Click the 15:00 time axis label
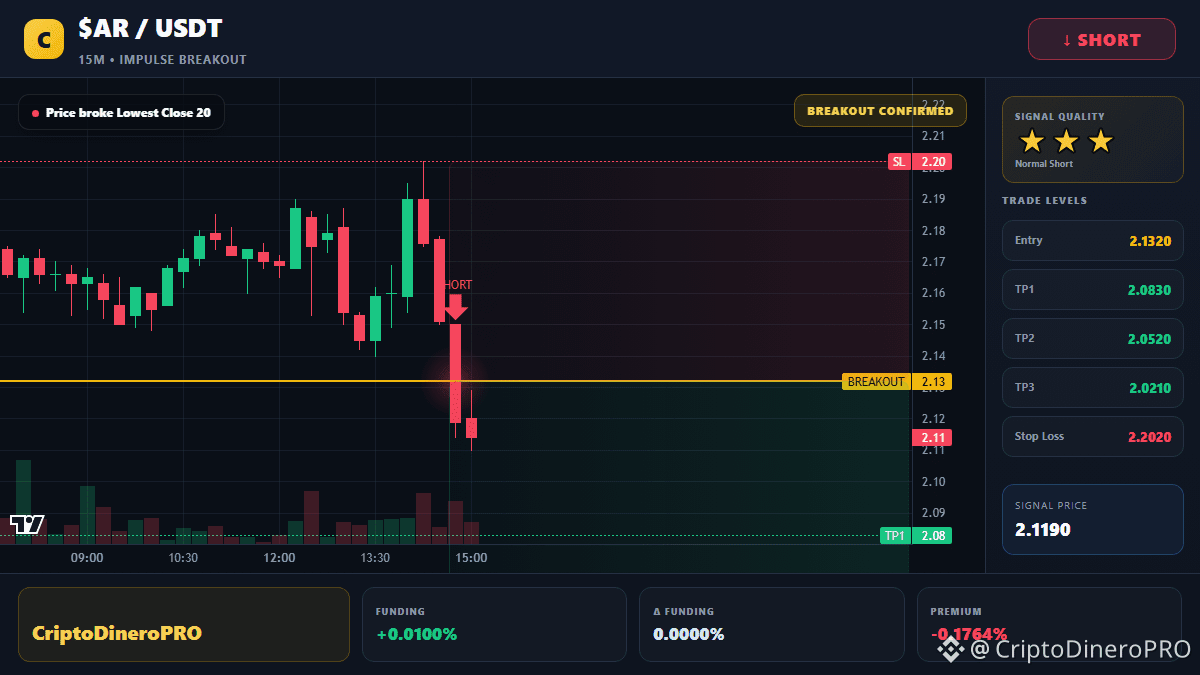 [x=471, y=557]
